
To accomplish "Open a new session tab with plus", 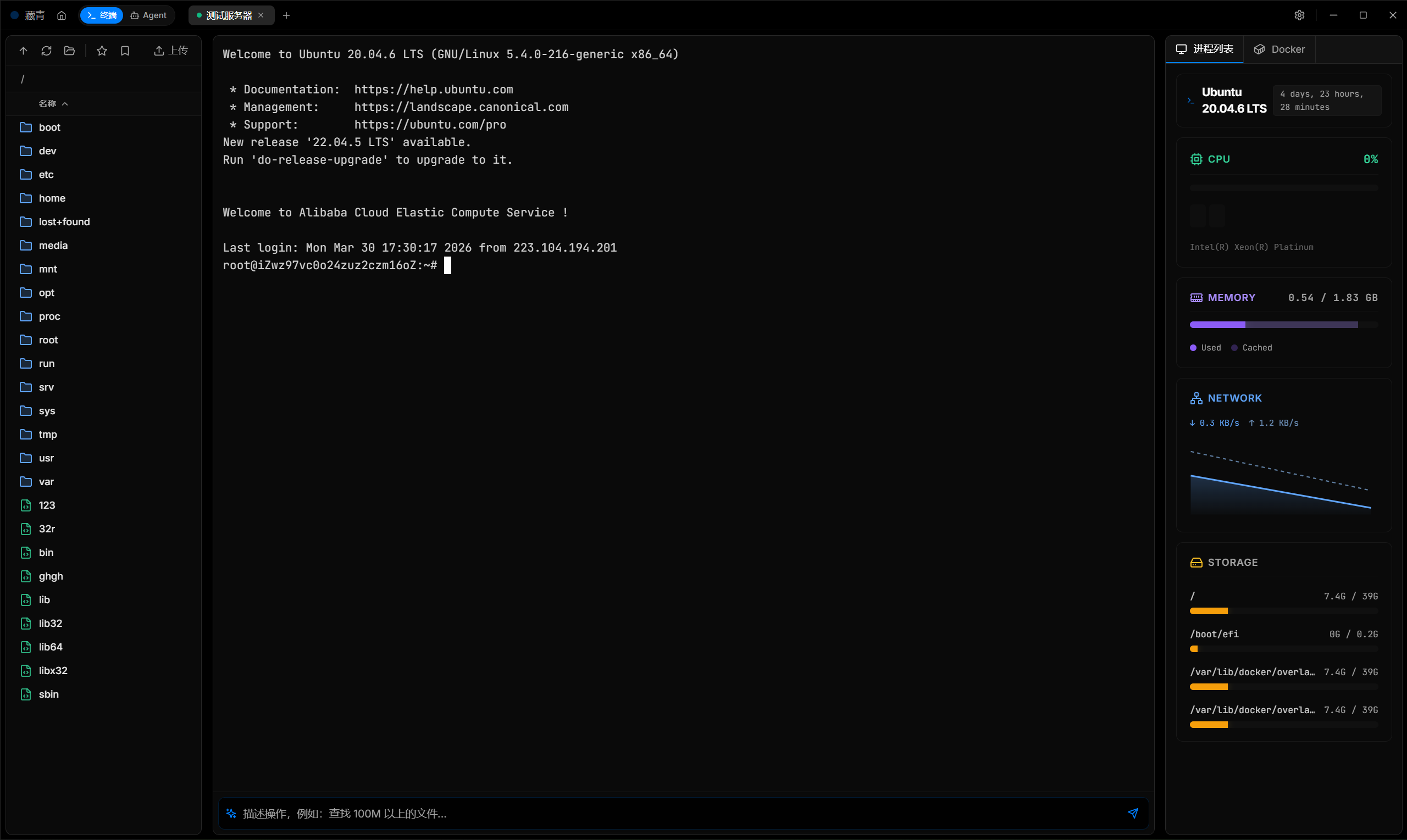I will point(286,15).
